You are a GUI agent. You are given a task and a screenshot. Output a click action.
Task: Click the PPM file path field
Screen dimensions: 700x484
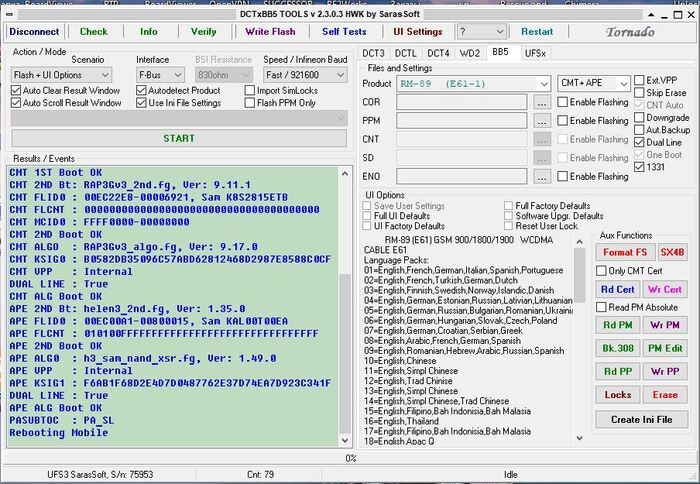pos(462,121)
